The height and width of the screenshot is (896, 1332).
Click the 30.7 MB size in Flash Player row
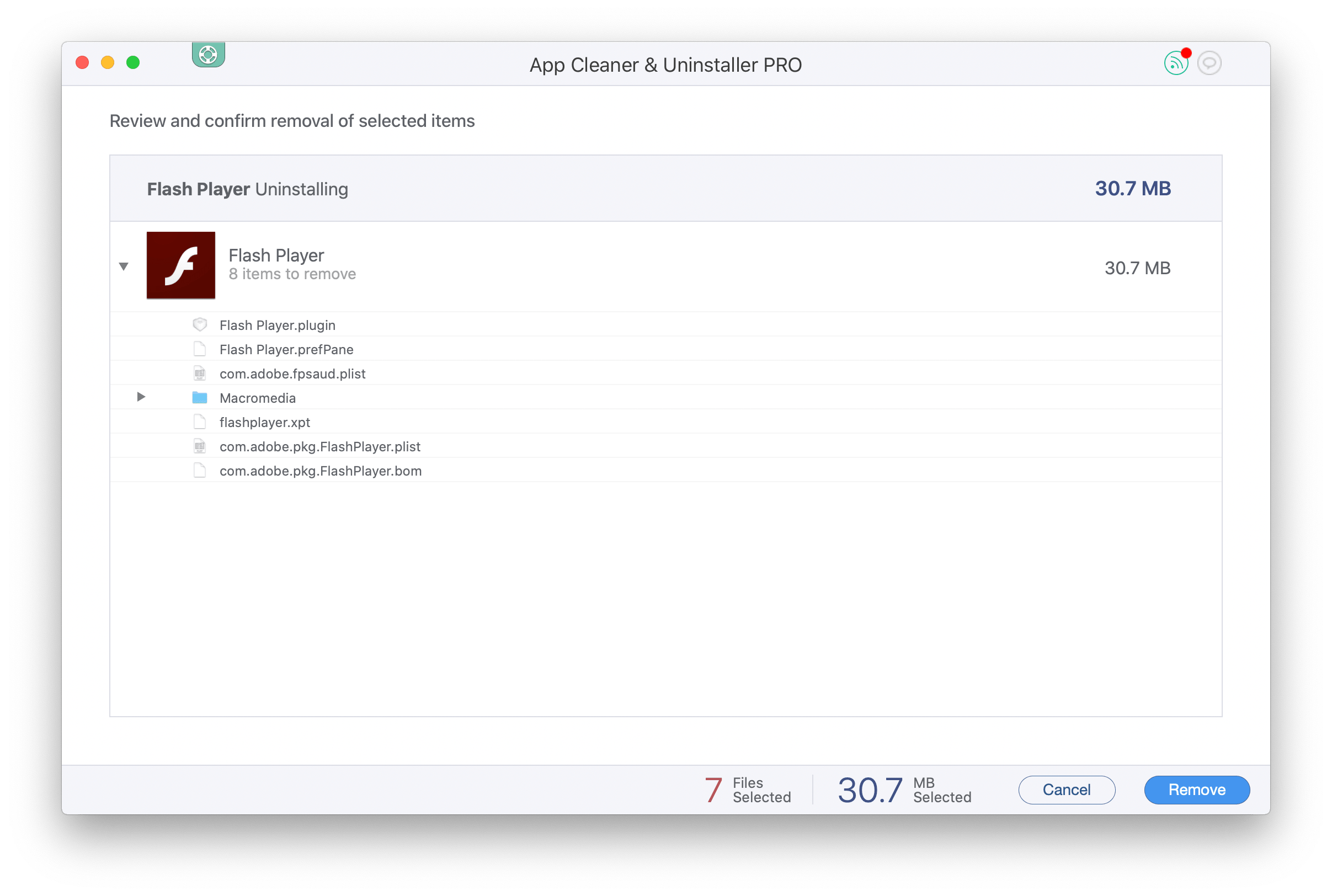pos(1137,268)
